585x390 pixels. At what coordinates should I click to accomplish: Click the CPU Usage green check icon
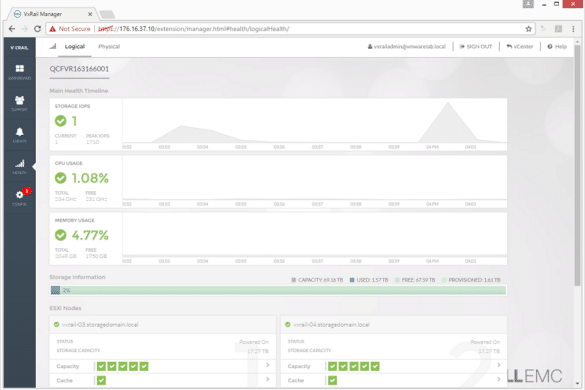click(60, 178)
